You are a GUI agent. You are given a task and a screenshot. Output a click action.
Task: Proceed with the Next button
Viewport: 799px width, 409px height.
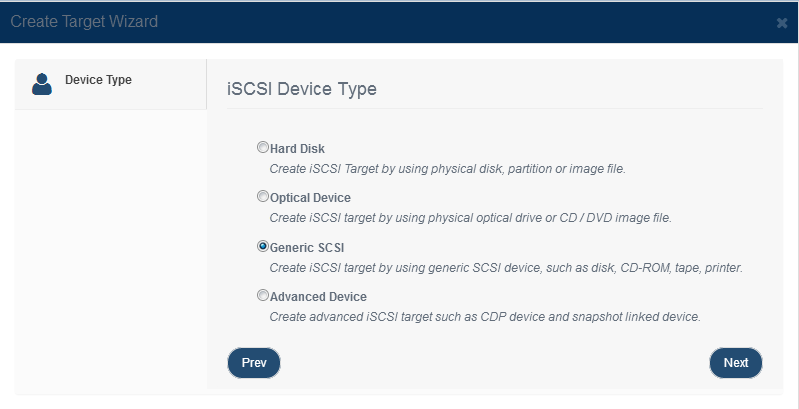(736, 363)
